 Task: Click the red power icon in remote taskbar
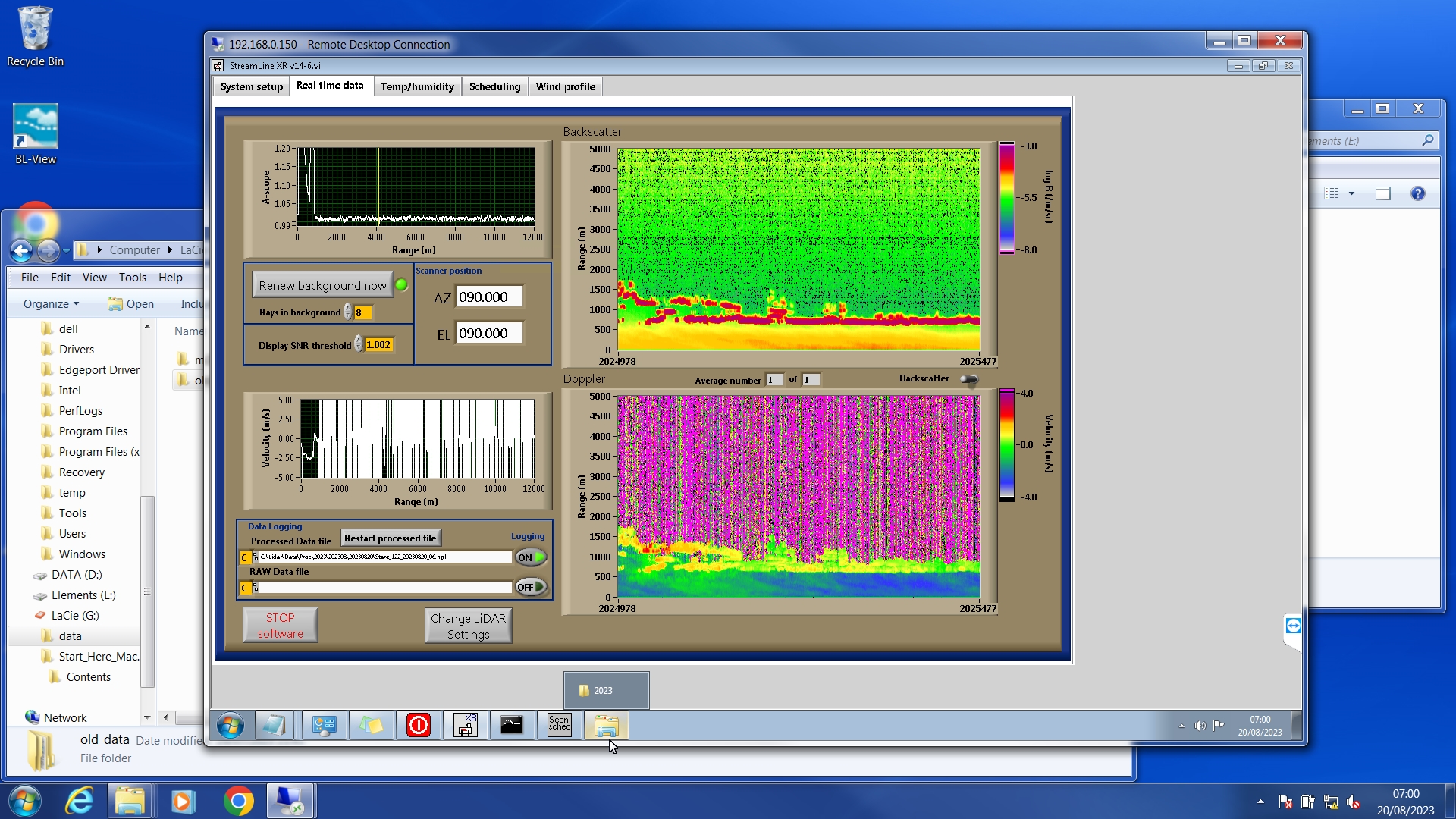click(x=418, y=726)
